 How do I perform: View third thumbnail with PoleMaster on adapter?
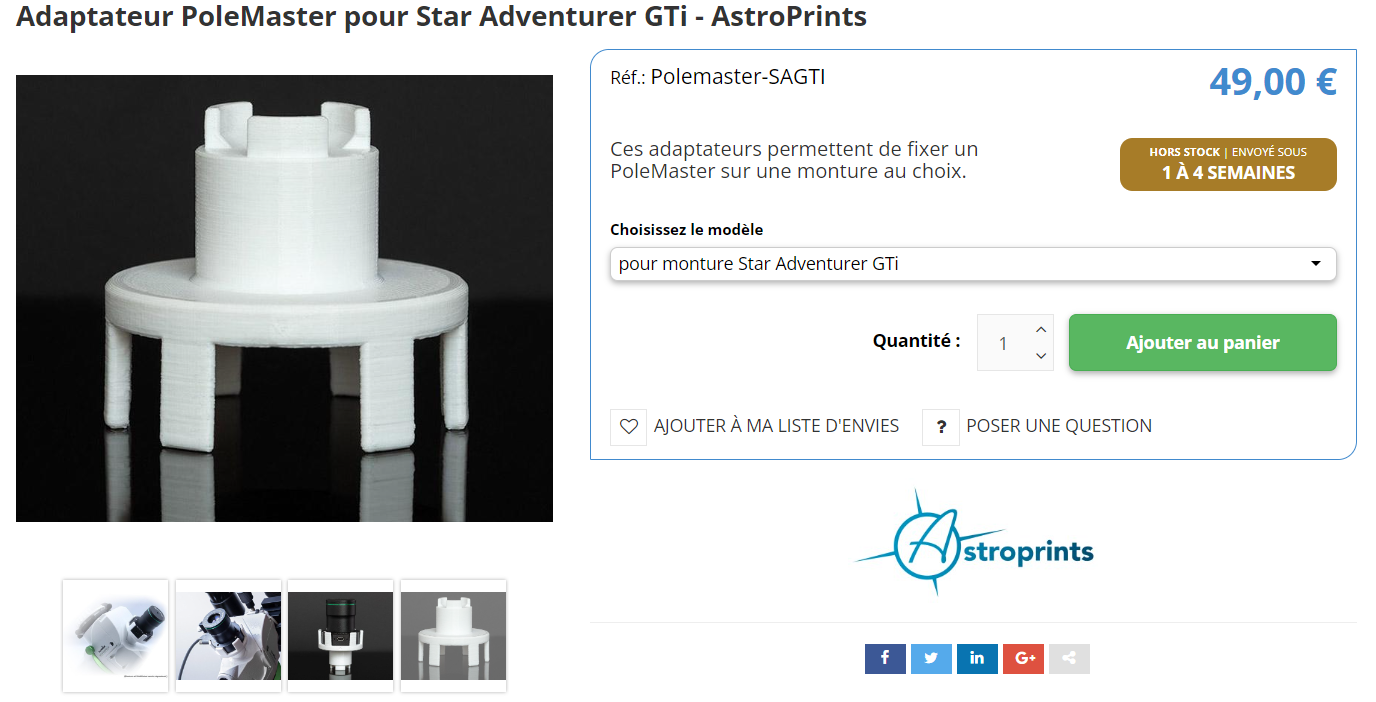341,636
